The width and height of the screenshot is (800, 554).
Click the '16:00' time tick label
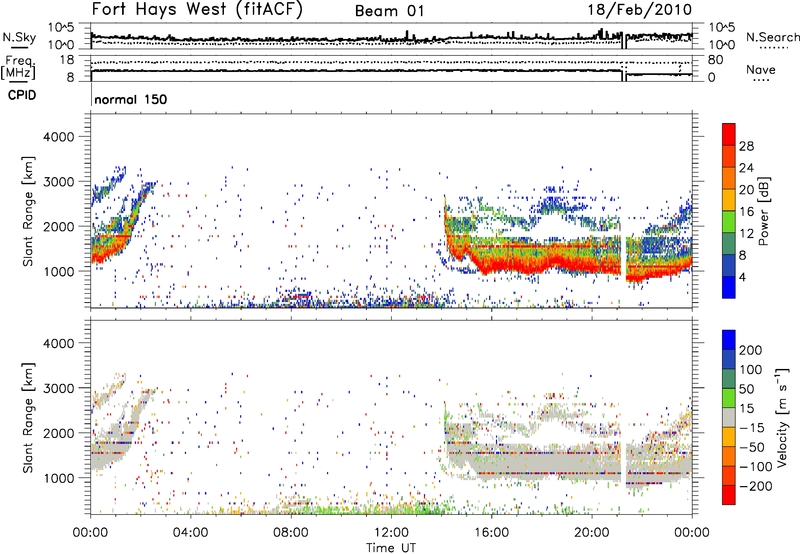coord(491,533)
